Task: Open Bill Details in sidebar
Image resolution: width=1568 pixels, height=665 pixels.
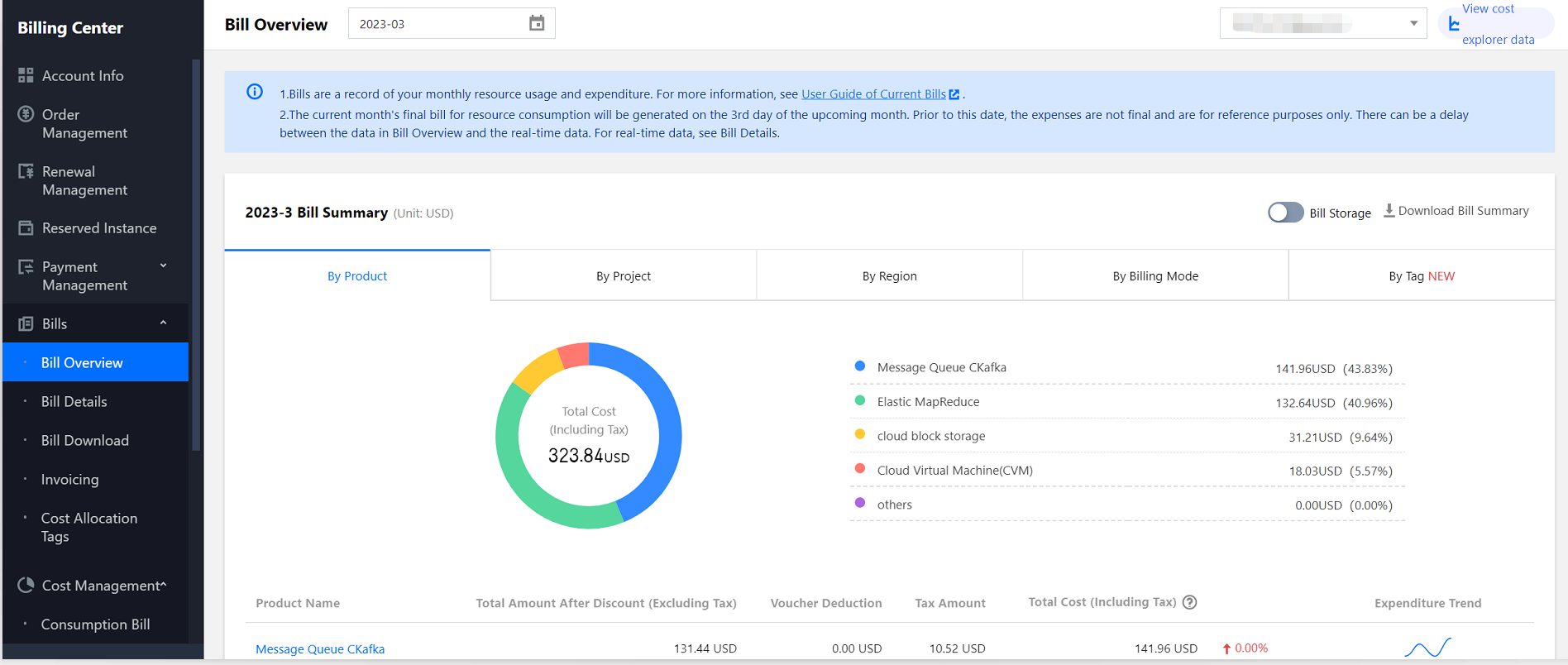Action: coord(74,401)
